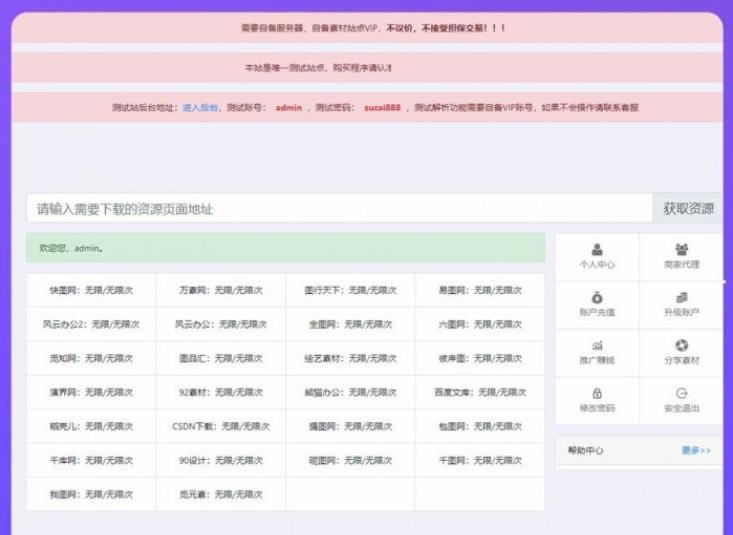This screenshot has height=535, width=733.
Task: Select the 千库网 quota cell
Action: pos(91,461)
